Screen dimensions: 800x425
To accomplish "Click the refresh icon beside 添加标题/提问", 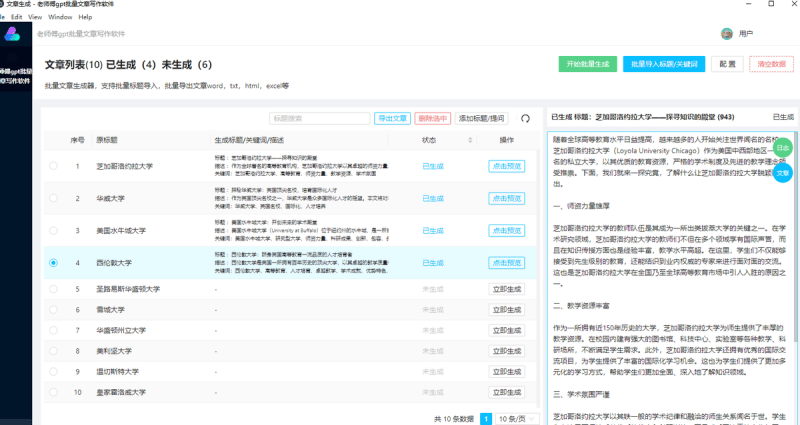I will (x=525, y=118).
